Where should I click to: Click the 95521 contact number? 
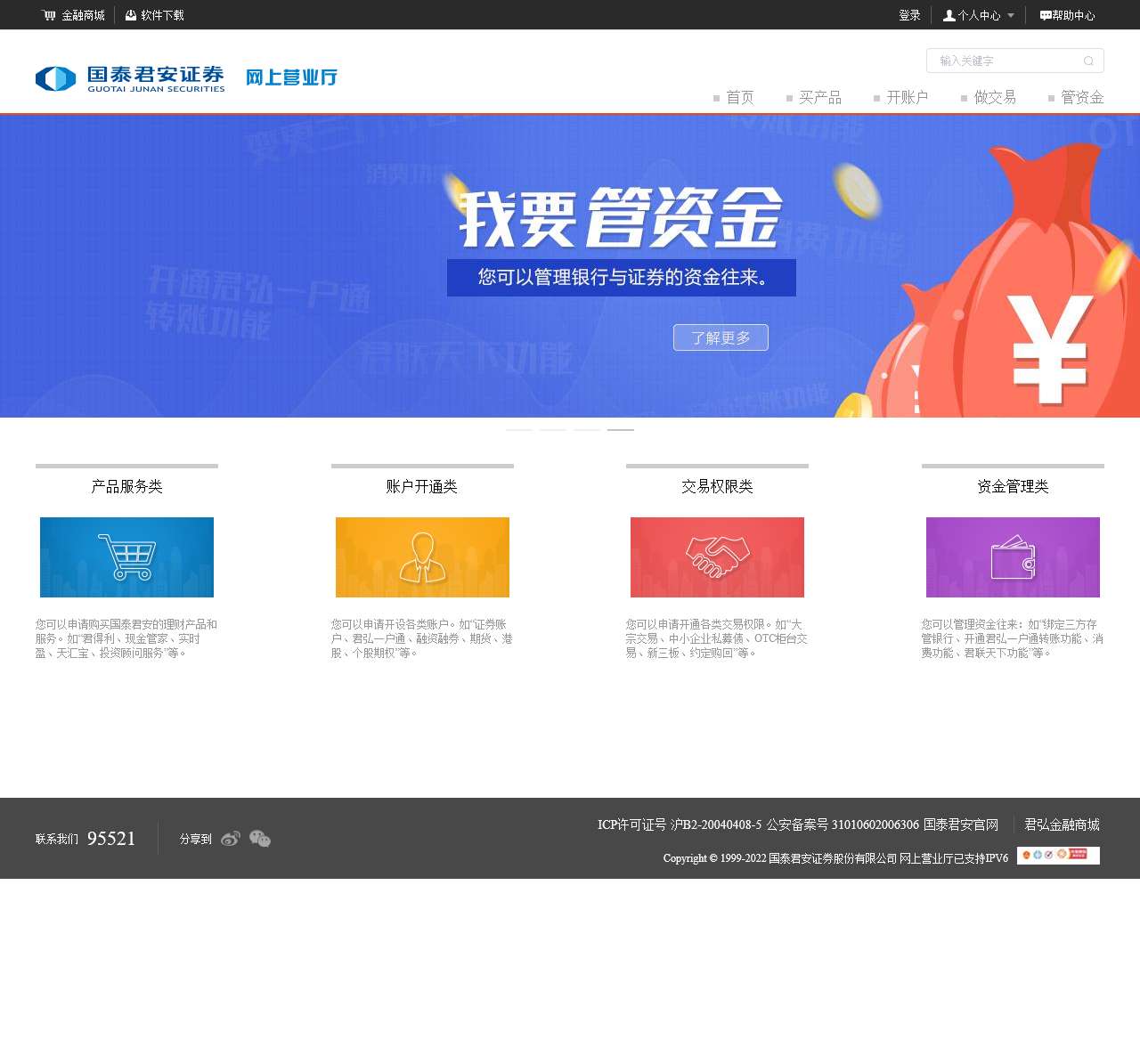[x=111, y=838]
